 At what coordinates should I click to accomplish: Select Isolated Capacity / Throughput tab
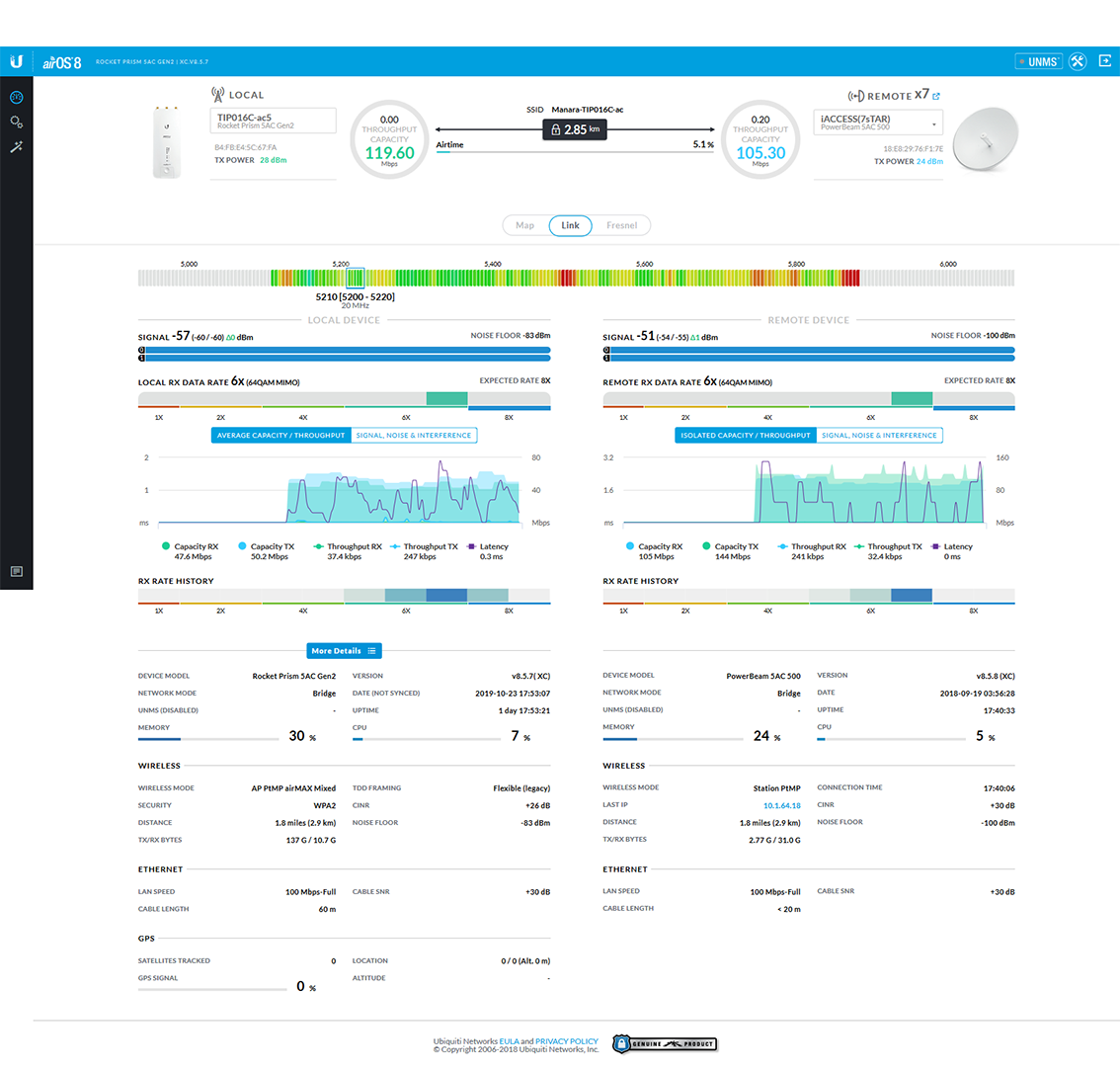pos(745,436)
